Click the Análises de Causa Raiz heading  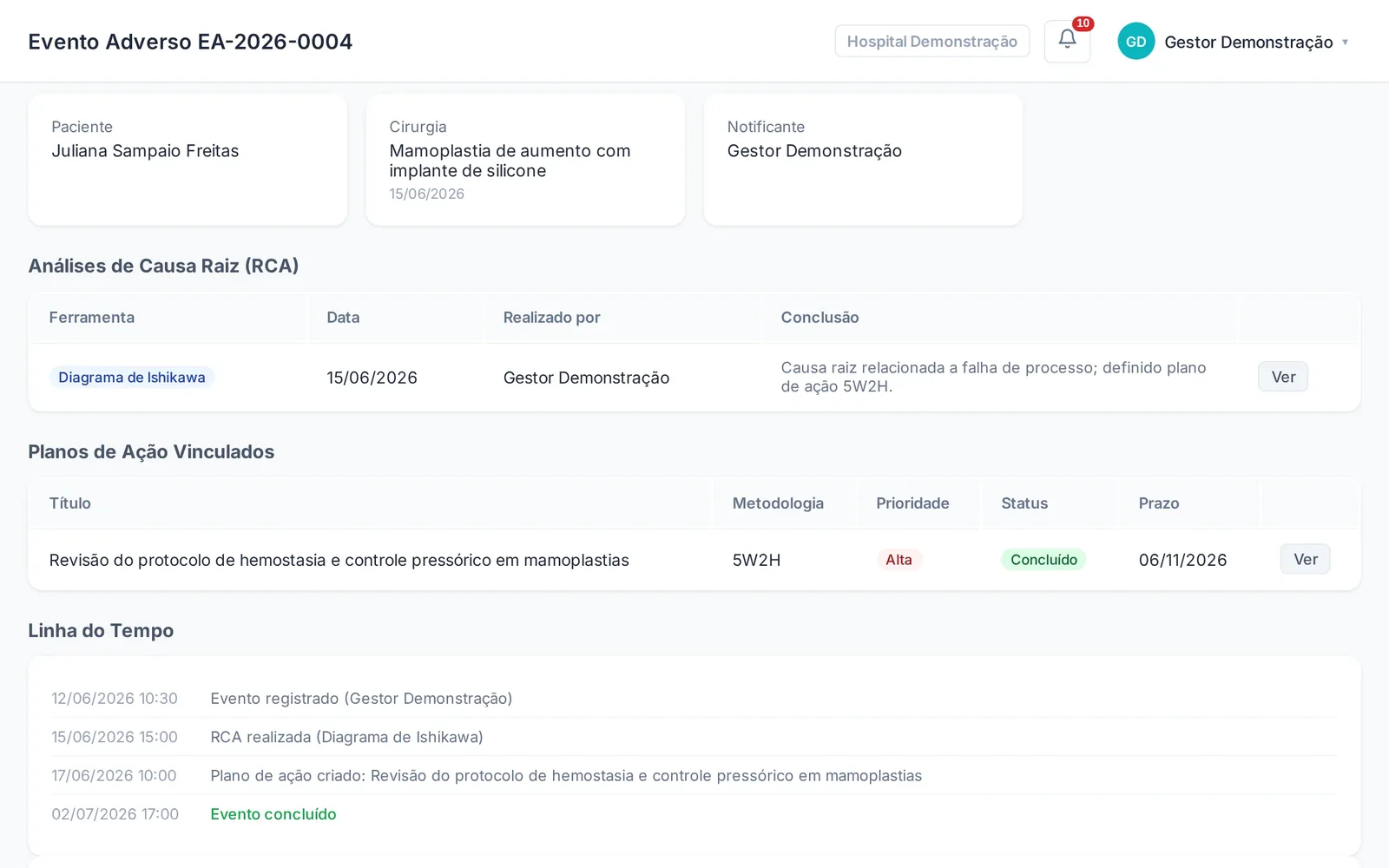coord(163,266)
